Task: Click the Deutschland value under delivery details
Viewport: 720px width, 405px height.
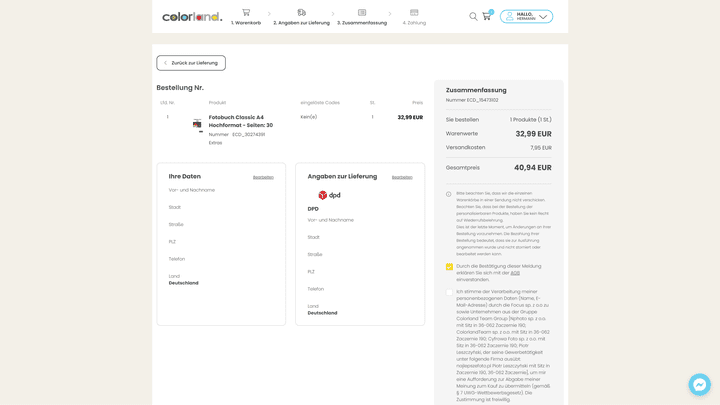Action: click(322, 313)
